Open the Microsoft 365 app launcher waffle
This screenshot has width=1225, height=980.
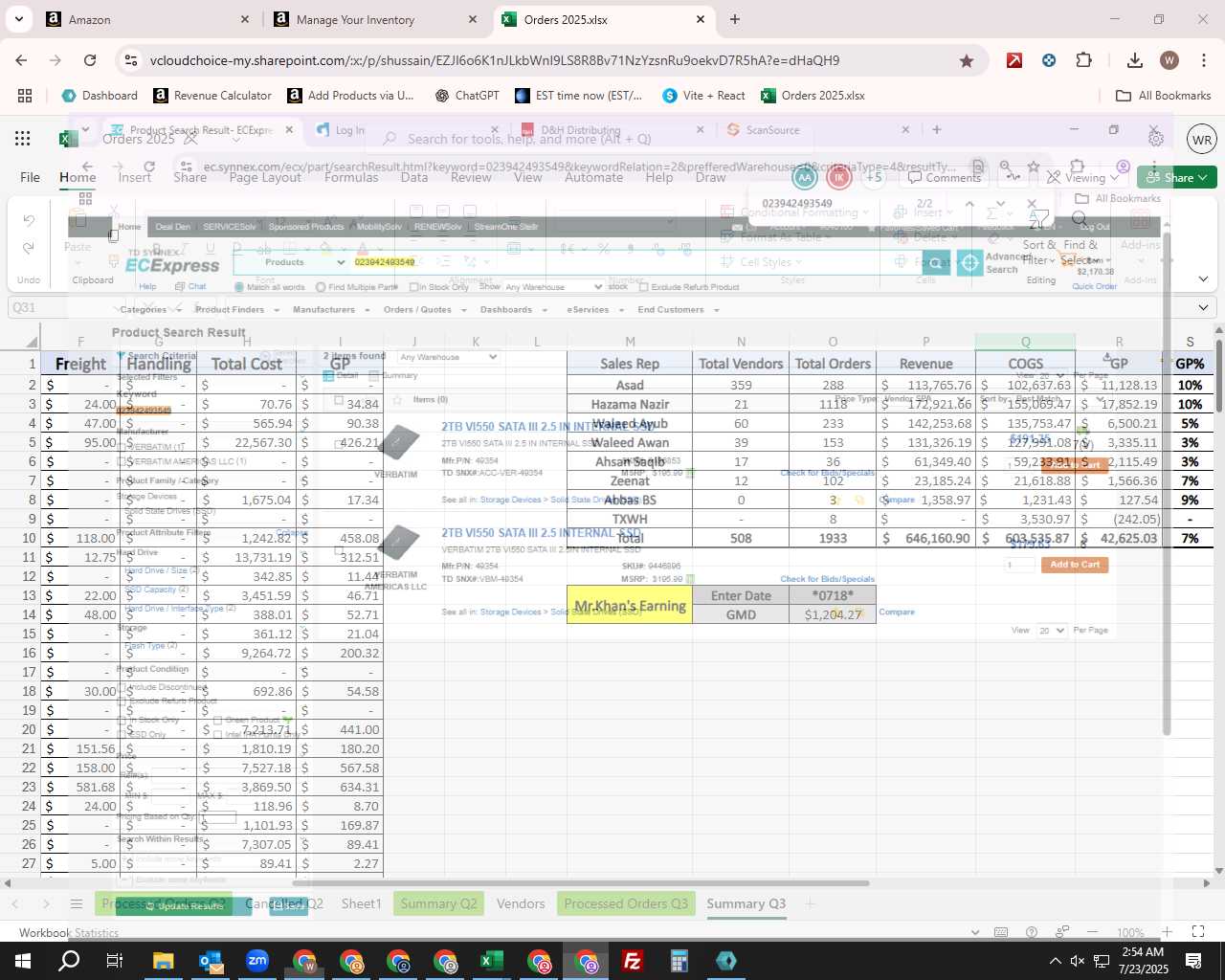coord(23,139)
